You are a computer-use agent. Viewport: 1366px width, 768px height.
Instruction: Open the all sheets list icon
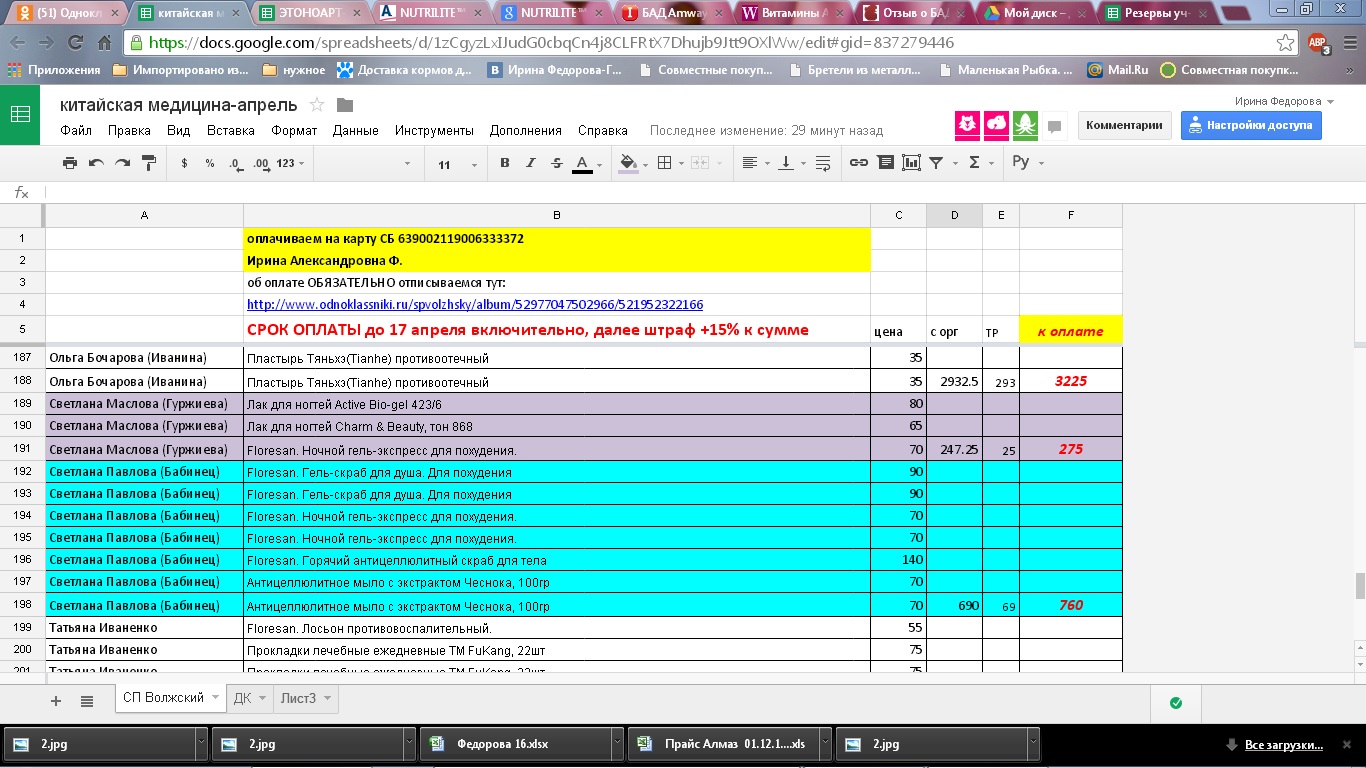[87, 700]
